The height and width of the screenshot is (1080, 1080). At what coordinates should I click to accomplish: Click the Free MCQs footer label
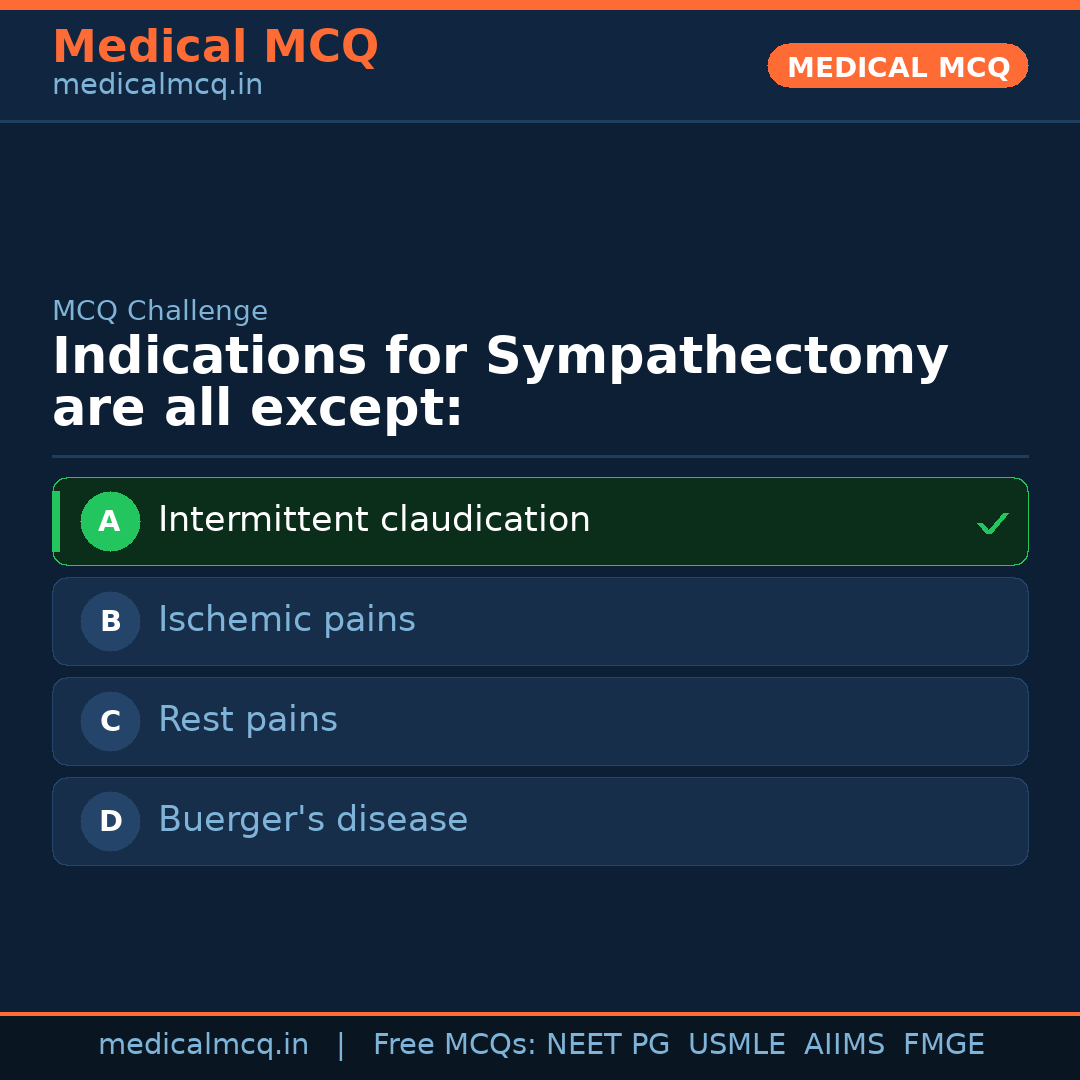click(454, 1045)
